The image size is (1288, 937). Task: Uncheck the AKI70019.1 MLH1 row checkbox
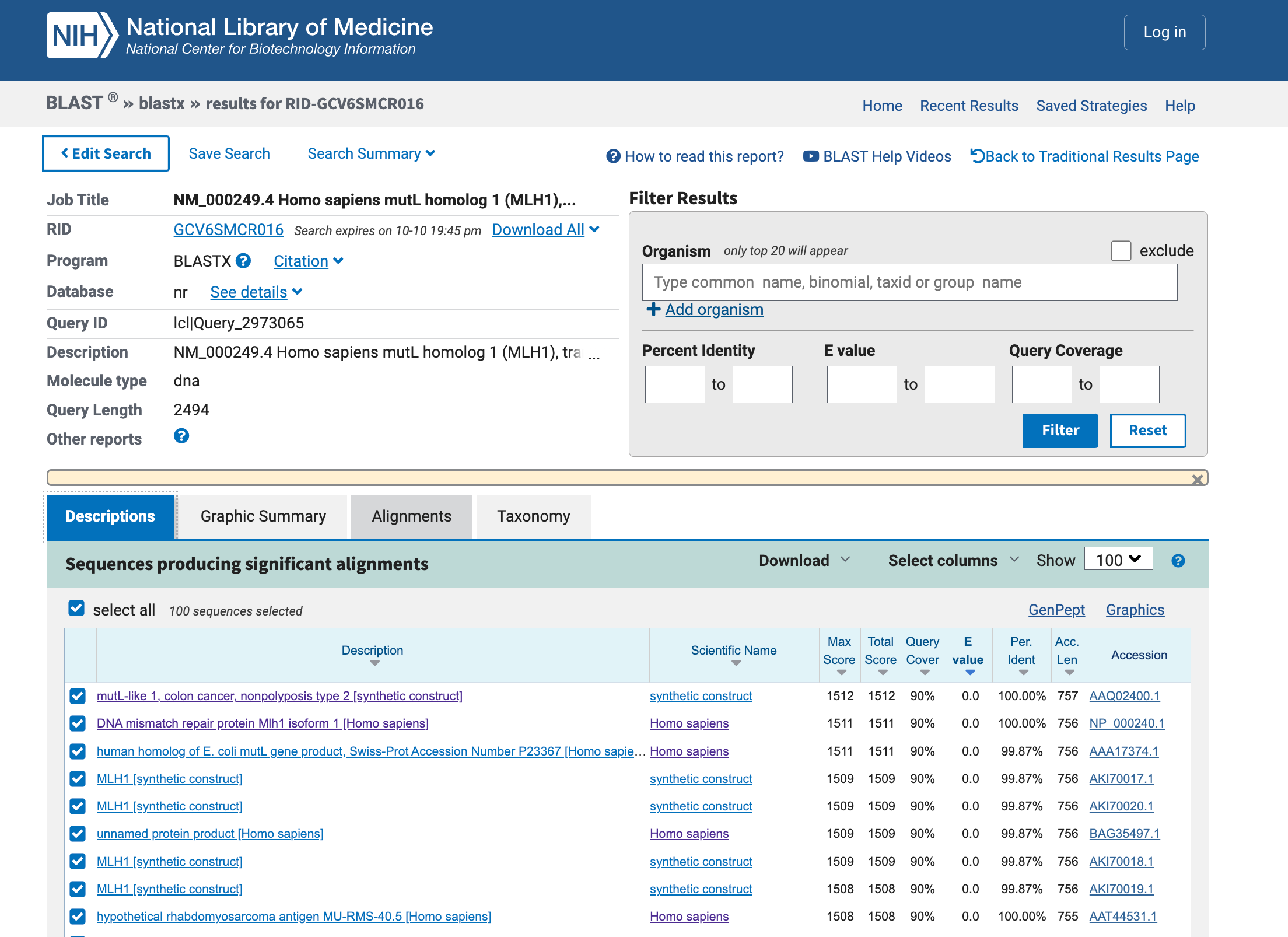pos(77,889)
